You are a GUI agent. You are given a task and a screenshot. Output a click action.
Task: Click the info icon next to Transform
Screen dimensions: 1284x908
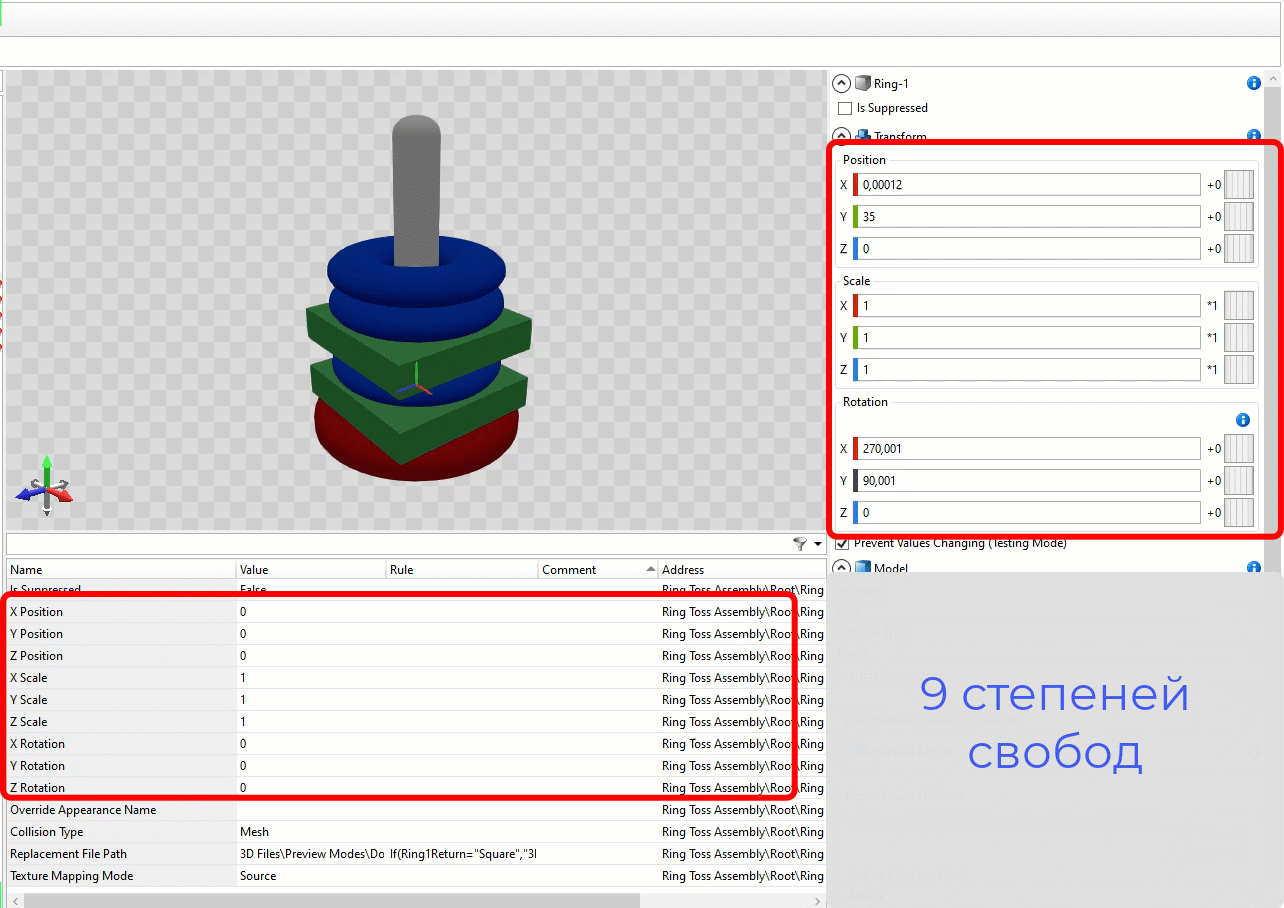1254,136
